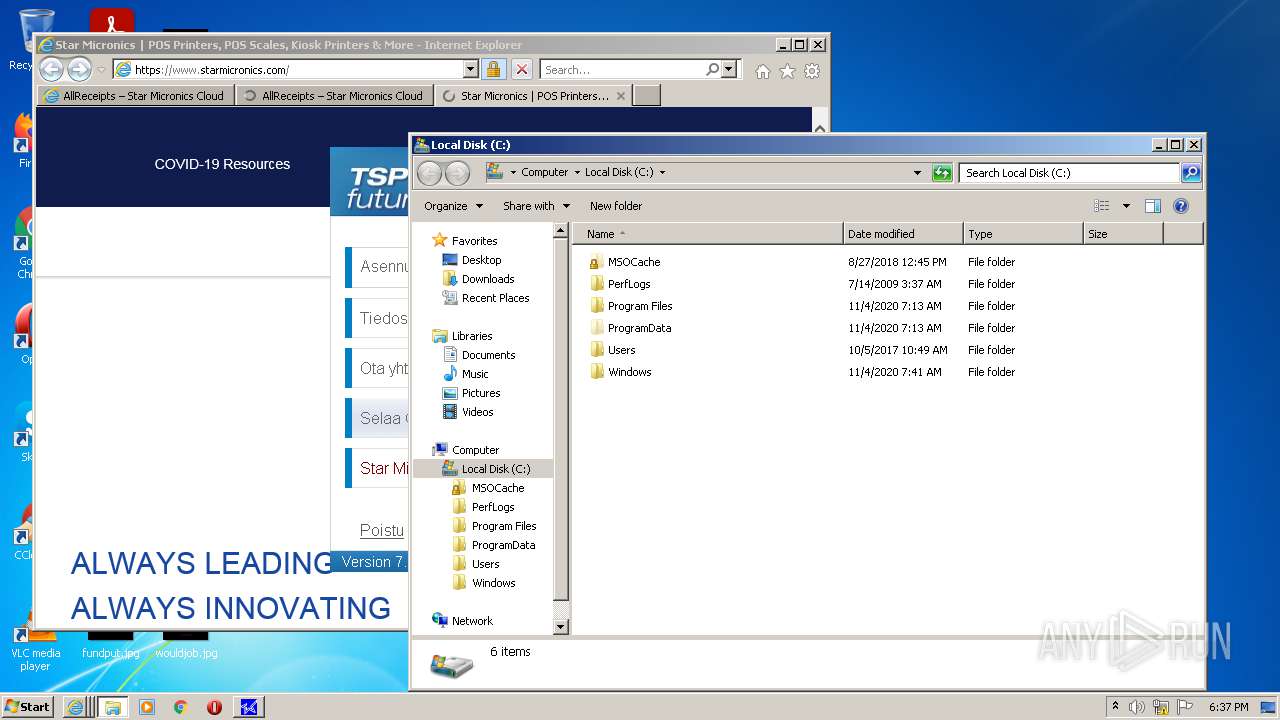1280x720 pixels.
Task: Show hidden system tray icons
Action: (1115, 707)
